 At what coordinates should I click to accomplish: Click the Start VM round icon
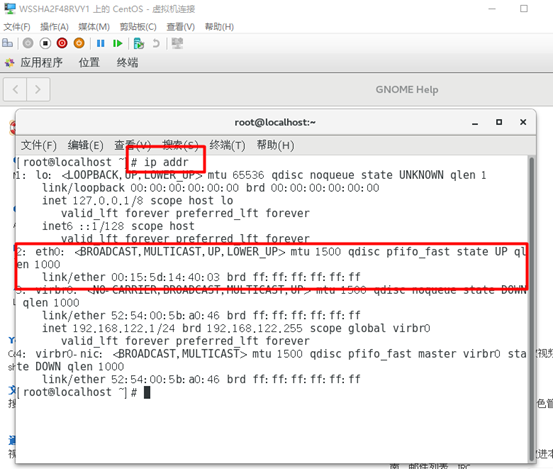pyautogui.click(x=28, y=43)
